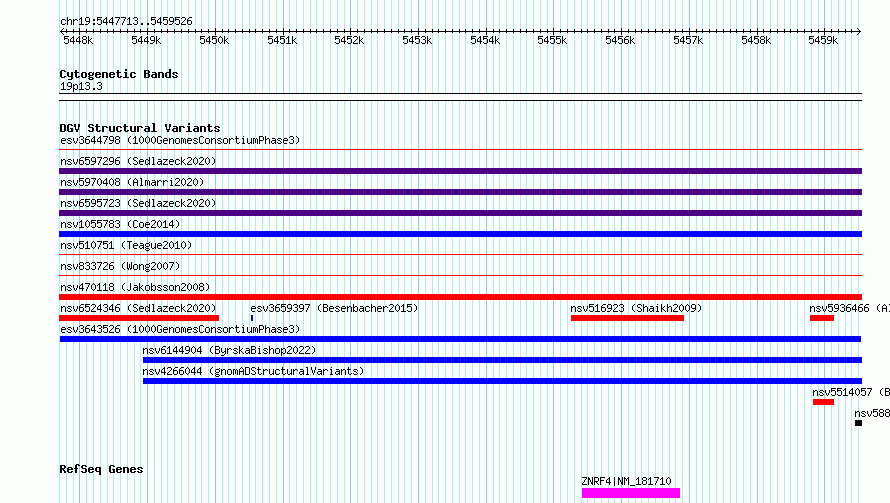
Task: Select the nsv6597296 Sedlazeck2020 purple bar
Action: [460, 171]
